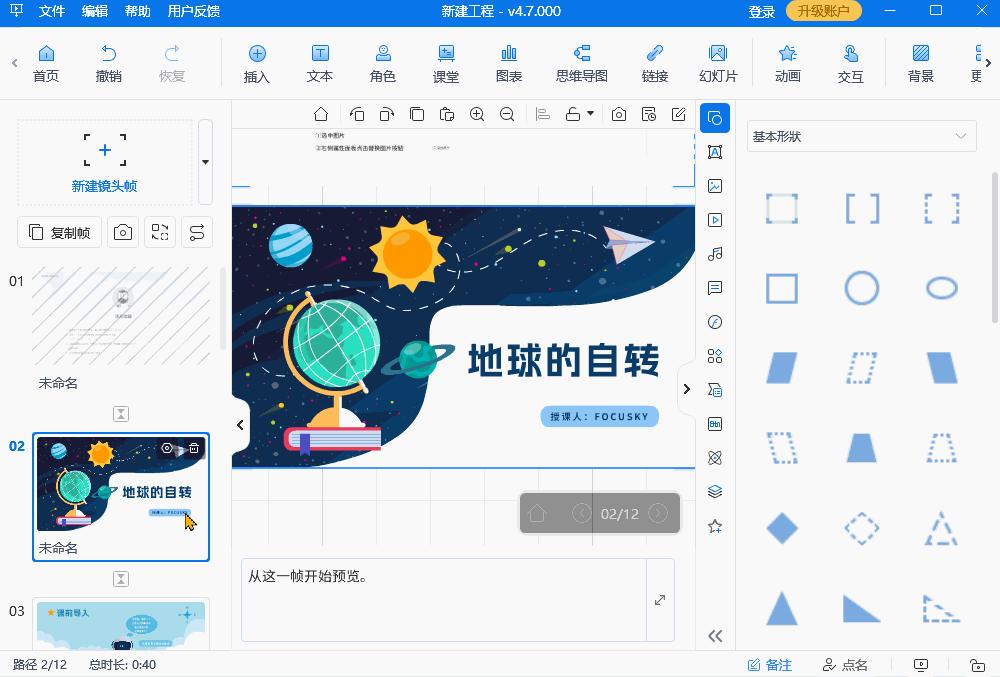The height and width of the screenshot is (677, 1000).
Task: Open the 基本形状 shape category dropdown
Action: pos(861,136)
